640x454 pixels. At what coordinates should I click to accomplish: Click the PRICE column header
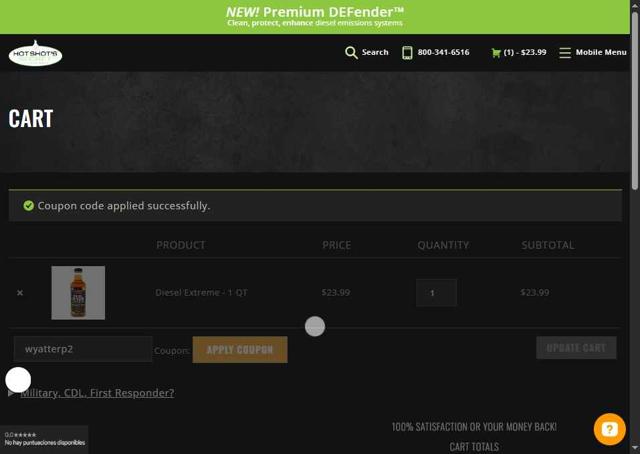(336, 245)
